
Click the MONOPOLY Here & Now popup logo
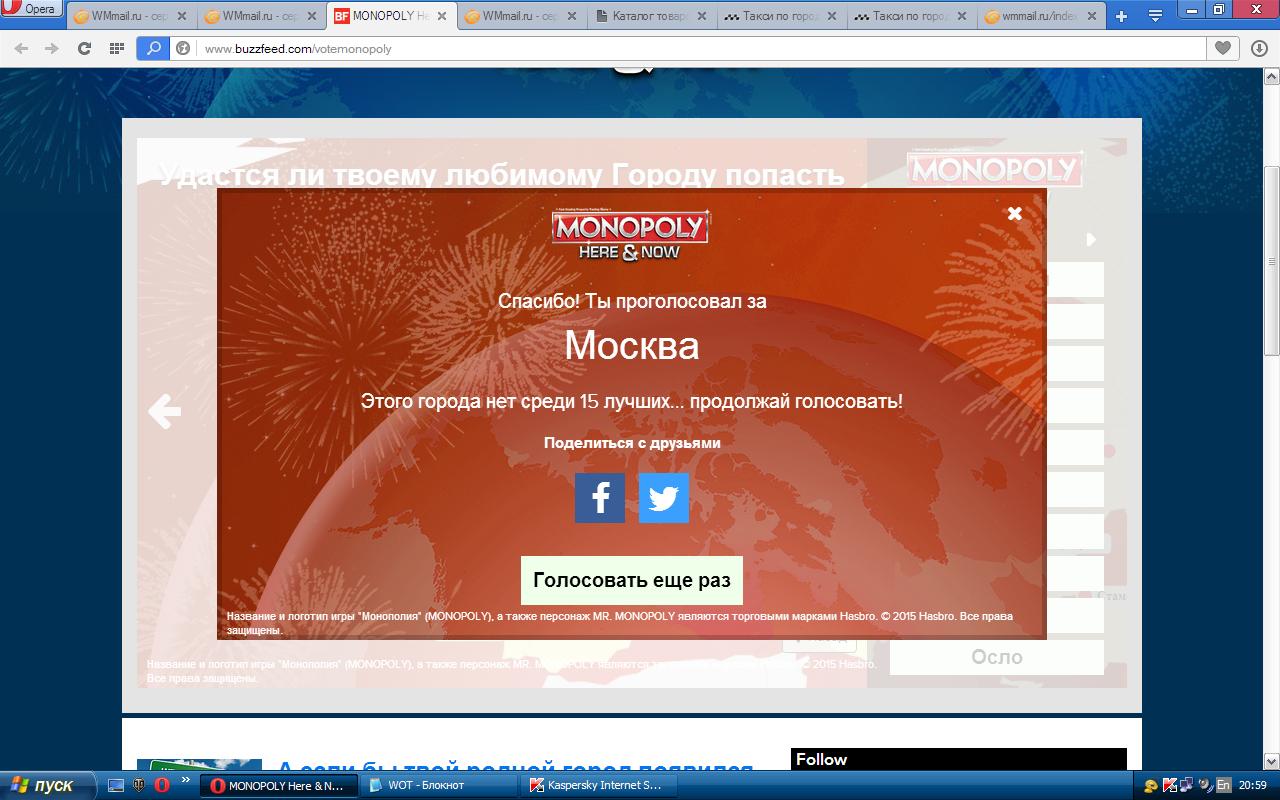630,234
